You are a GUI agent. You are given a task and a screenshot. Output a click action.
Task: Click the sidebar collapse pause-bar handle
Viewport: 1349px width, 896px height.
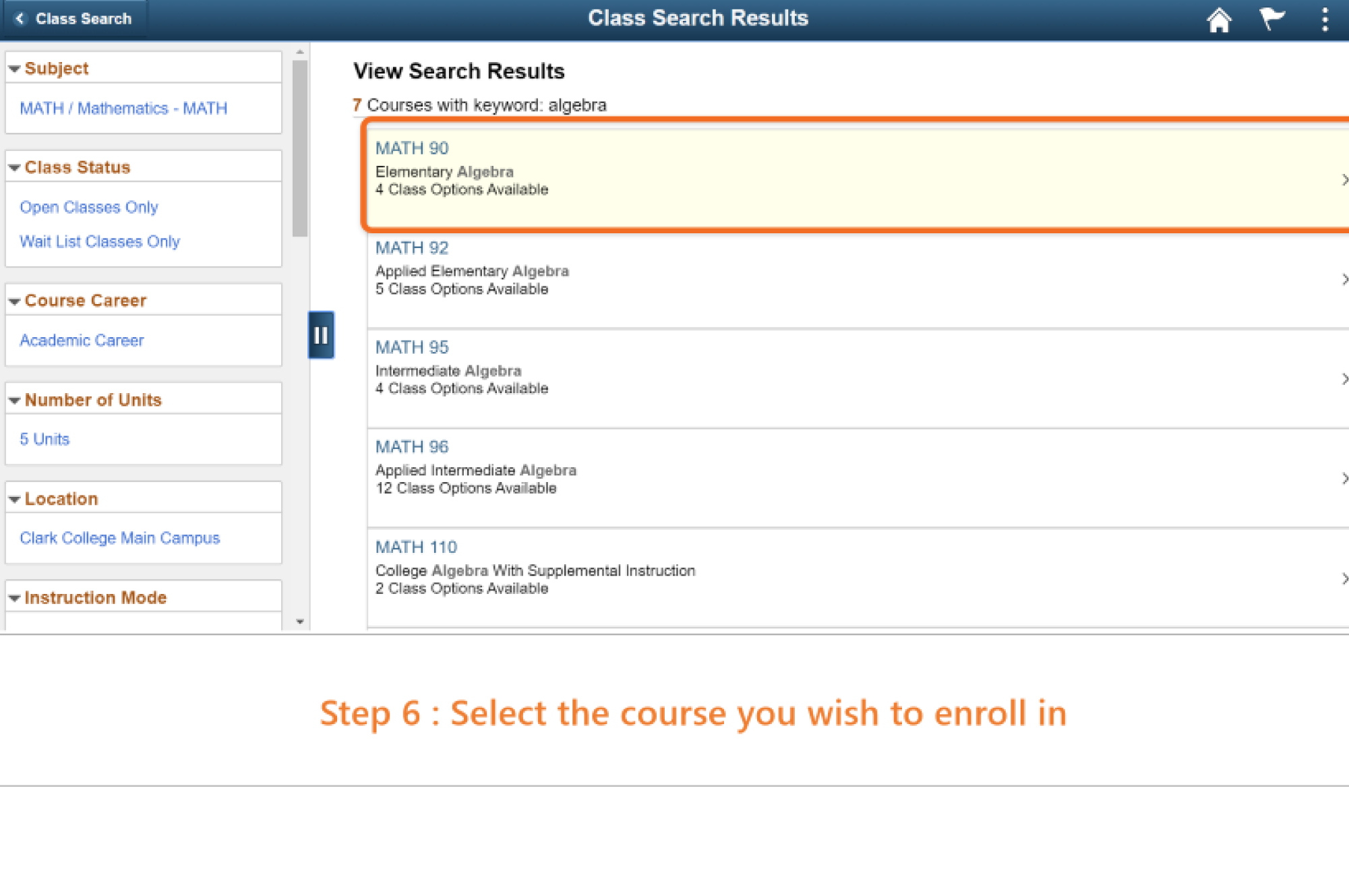pyautogui.click(x=321, y=335)
